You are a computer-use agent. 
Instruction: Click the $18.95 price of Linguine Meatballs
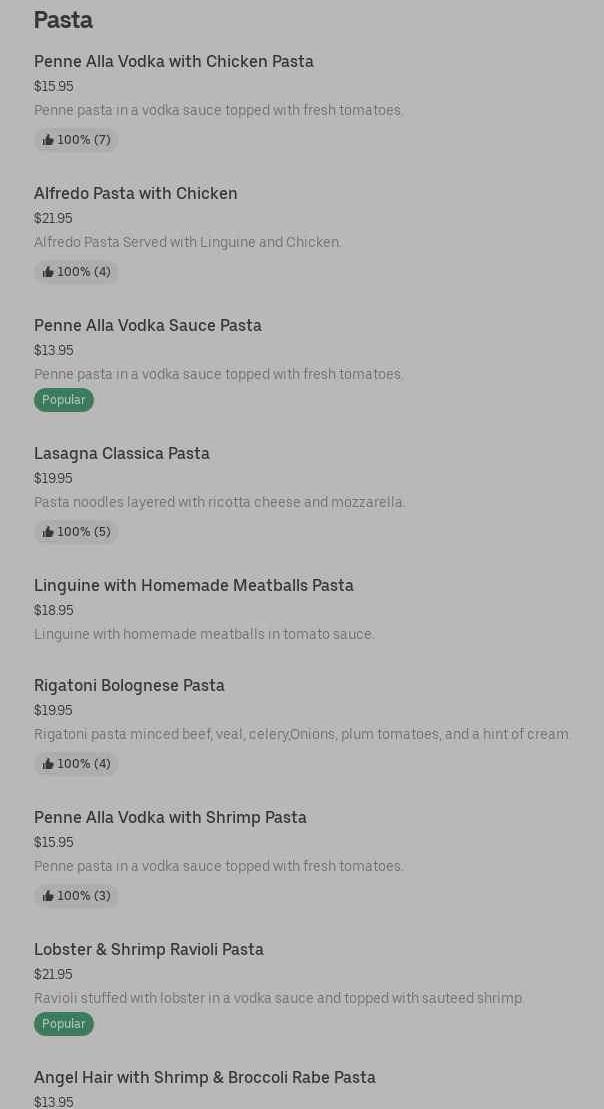[x=54, y=610]
